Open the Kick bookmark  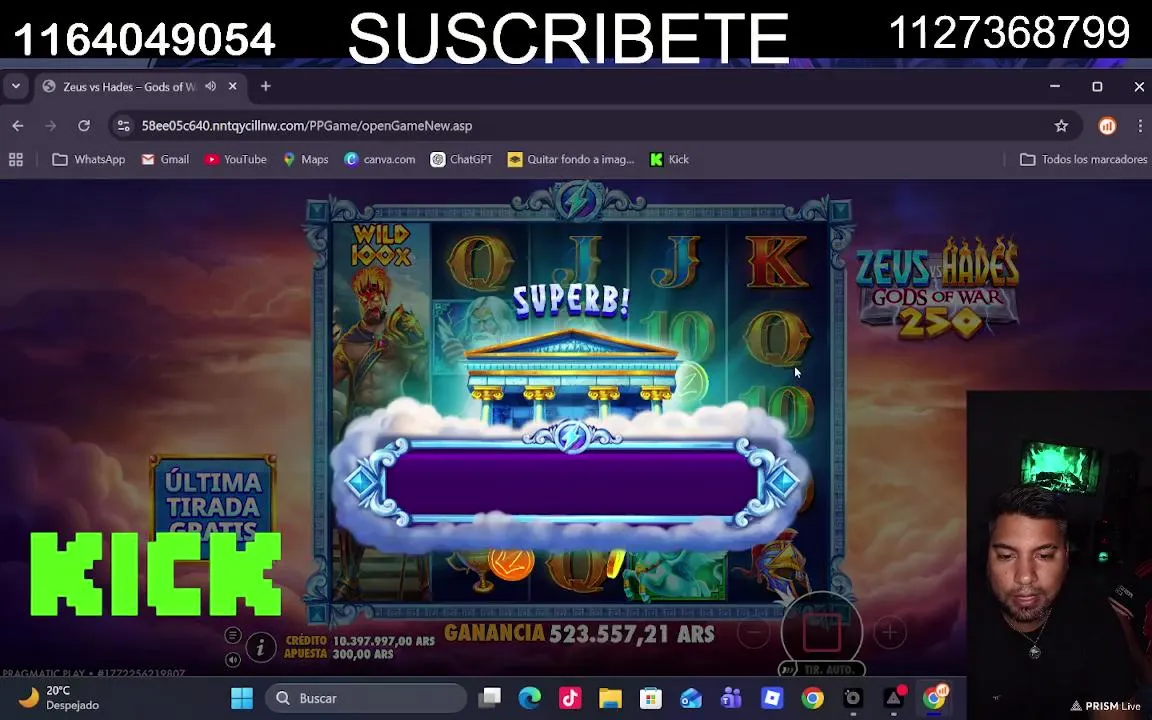(669, 159)
